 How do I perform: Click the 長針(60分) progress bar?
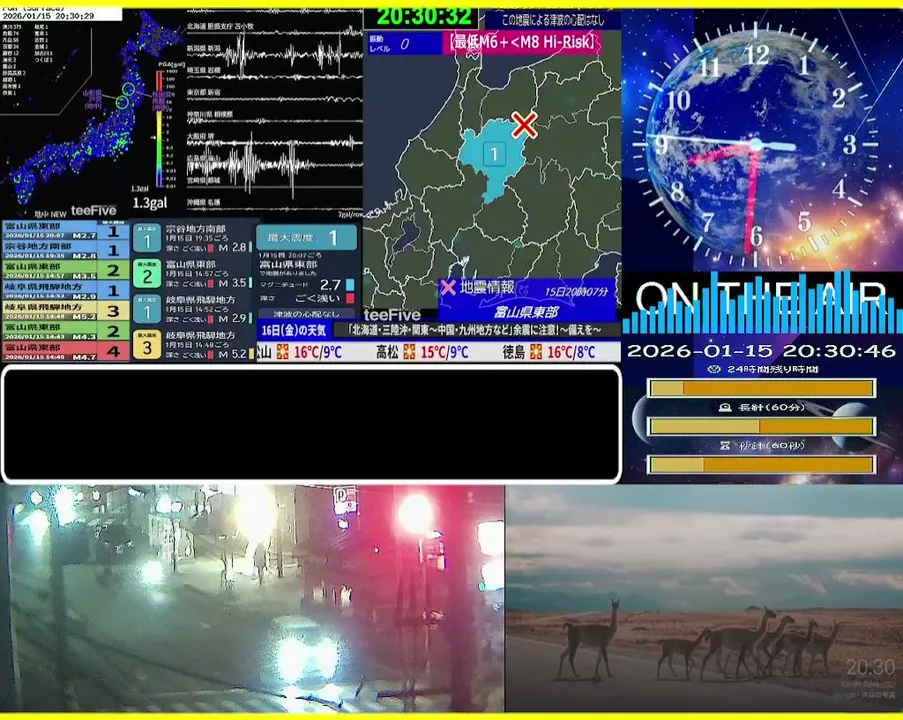click(761, 426)
